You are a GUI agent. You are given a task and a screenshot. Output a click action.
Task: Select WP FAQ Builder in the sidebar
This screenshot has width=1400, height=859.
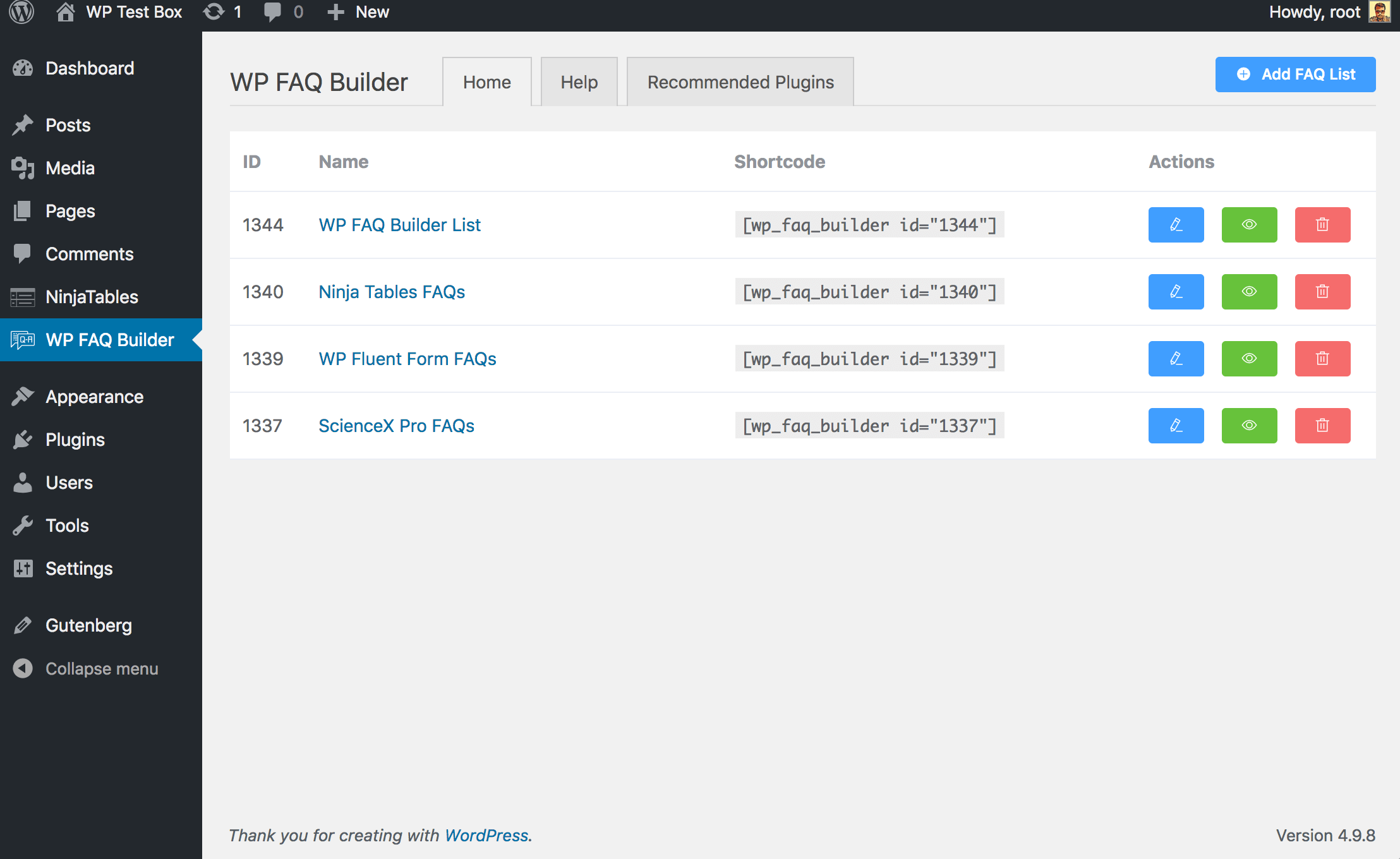(101, 340)
